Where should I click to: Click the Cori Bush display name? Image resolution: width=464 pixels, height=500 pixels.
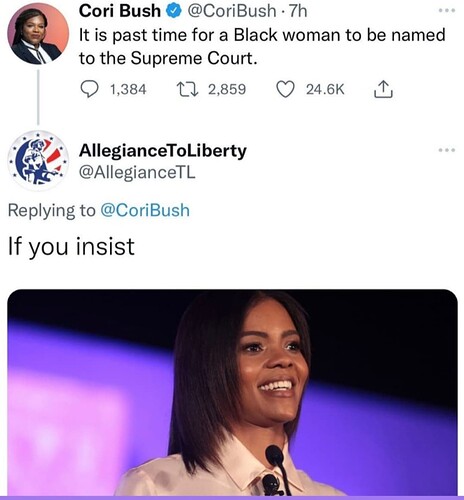pos(120,11)
